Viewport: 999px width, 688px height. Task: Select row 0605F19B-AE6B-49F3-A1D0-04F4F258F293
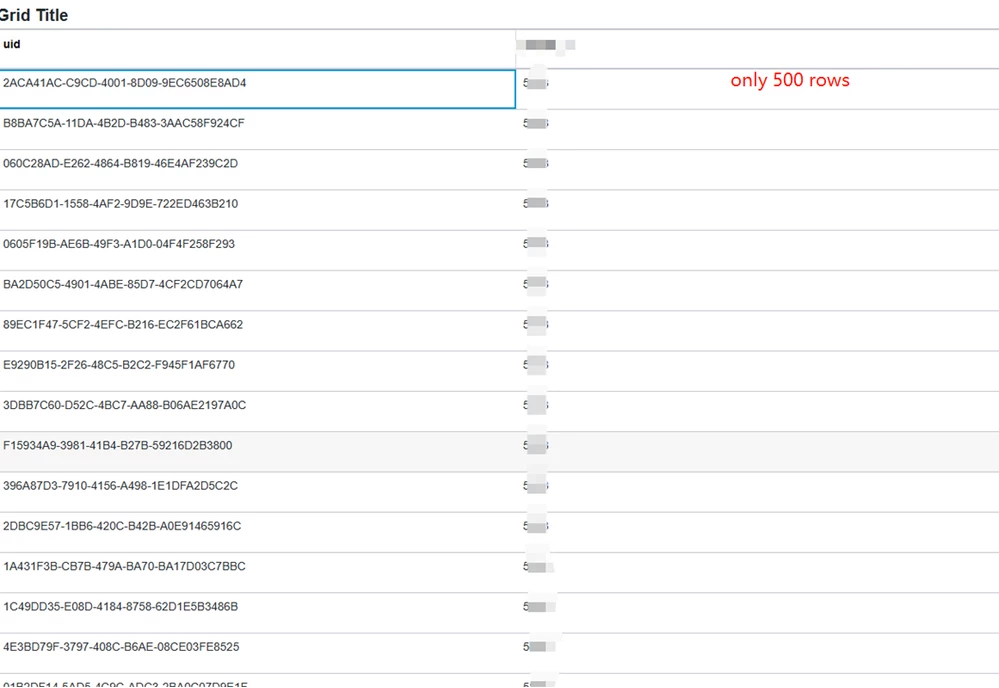pyautogui.click(x=500, y=250)
